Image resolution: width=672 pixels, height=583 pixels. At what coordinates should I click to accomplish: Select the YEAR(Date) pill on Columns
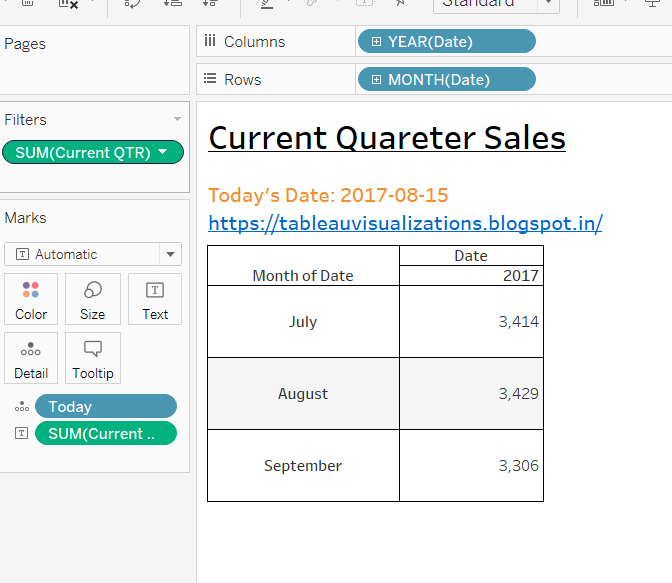click(447, 42)
